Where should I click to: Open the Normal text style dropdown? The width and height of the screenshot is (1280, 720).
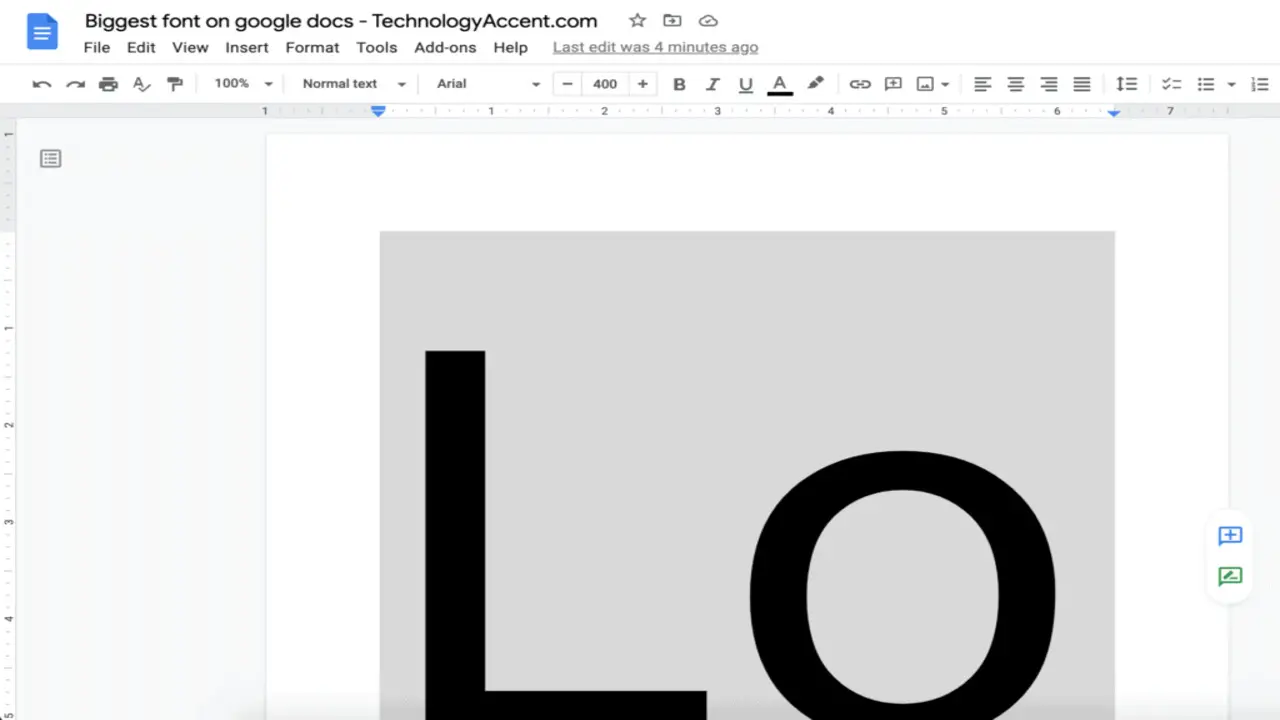pos(354,84)
